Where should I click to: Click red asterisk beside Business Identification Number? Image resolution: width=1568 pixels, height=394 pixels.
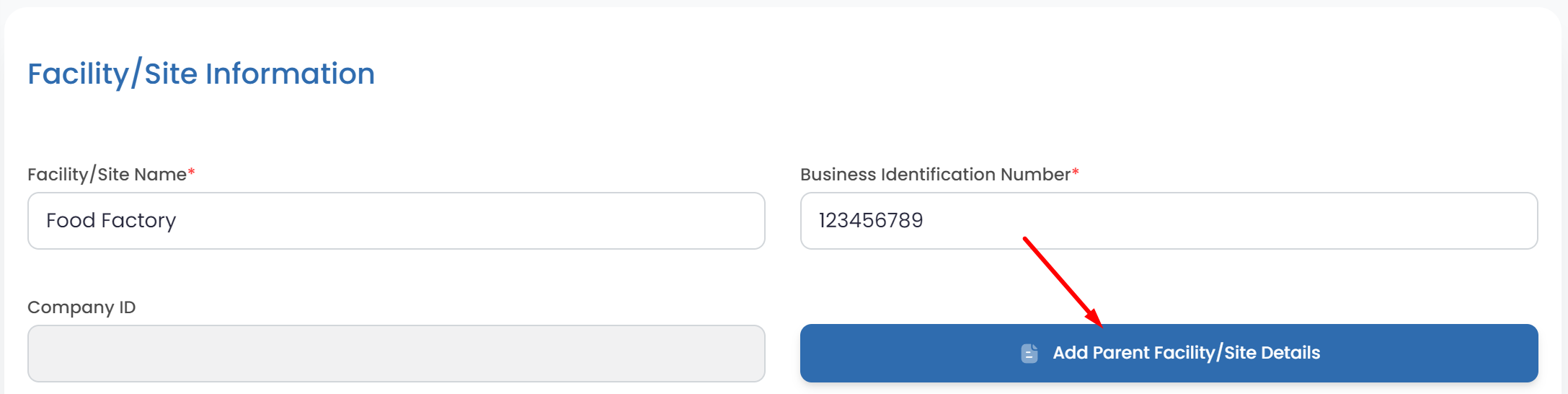click(1076, 172)
